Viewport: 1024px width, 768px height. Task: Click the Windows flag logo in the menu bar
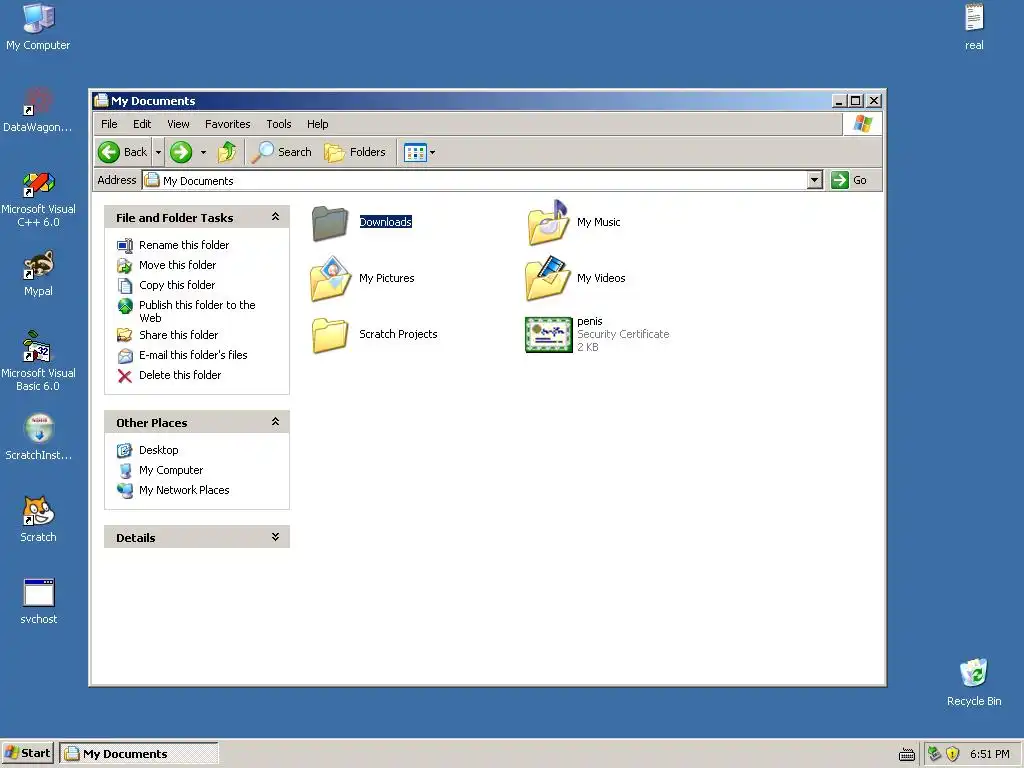coord(862,123)
